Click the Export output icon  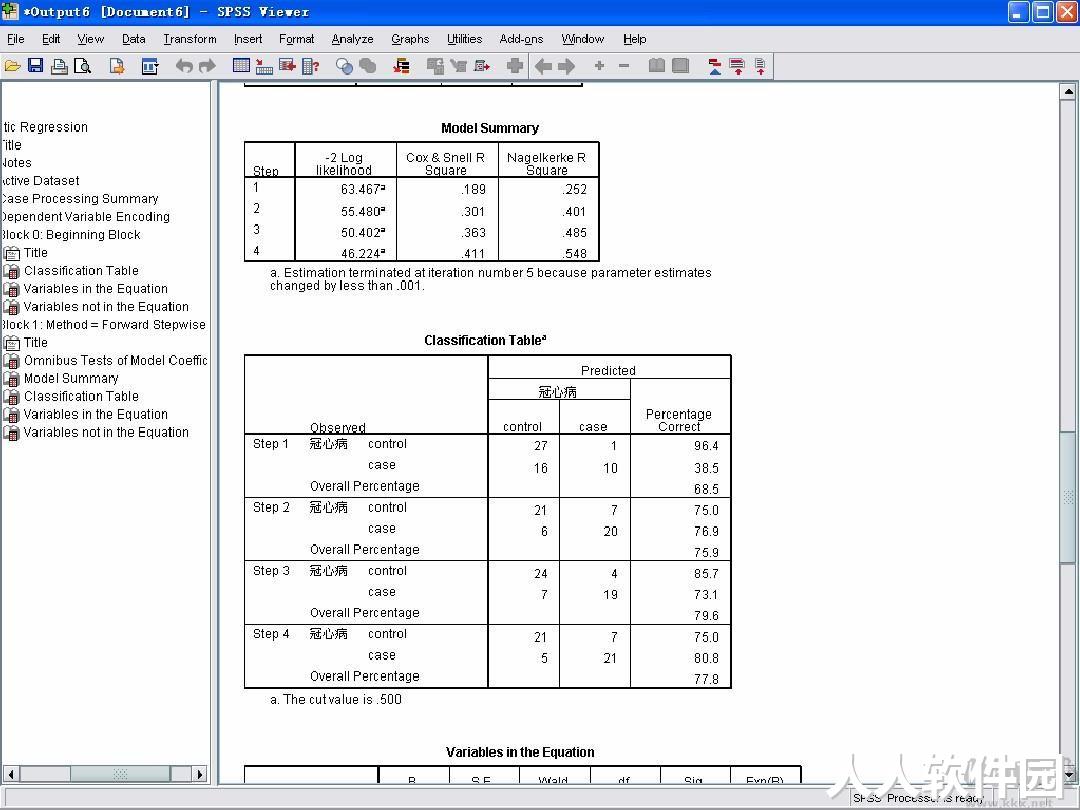(x=117, y=66)
